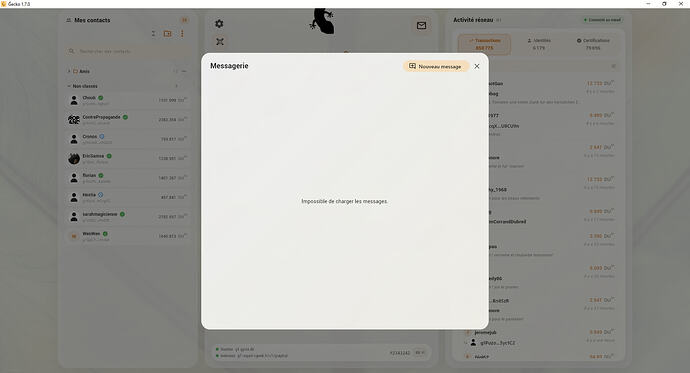
Task: Expand the Amis folder
Action: 69,71
